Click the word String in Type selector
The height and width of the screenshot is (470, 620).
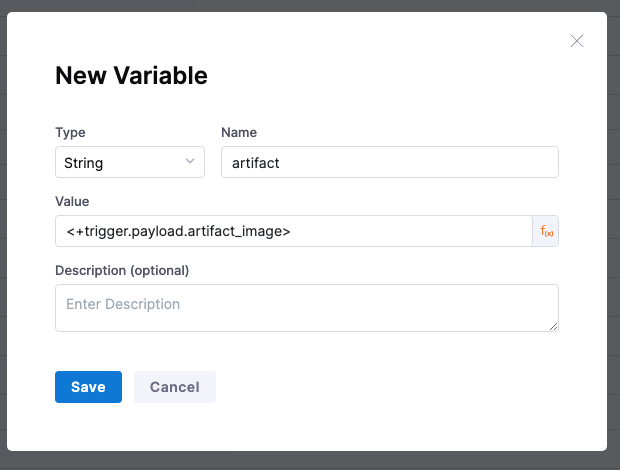point(84,162)
